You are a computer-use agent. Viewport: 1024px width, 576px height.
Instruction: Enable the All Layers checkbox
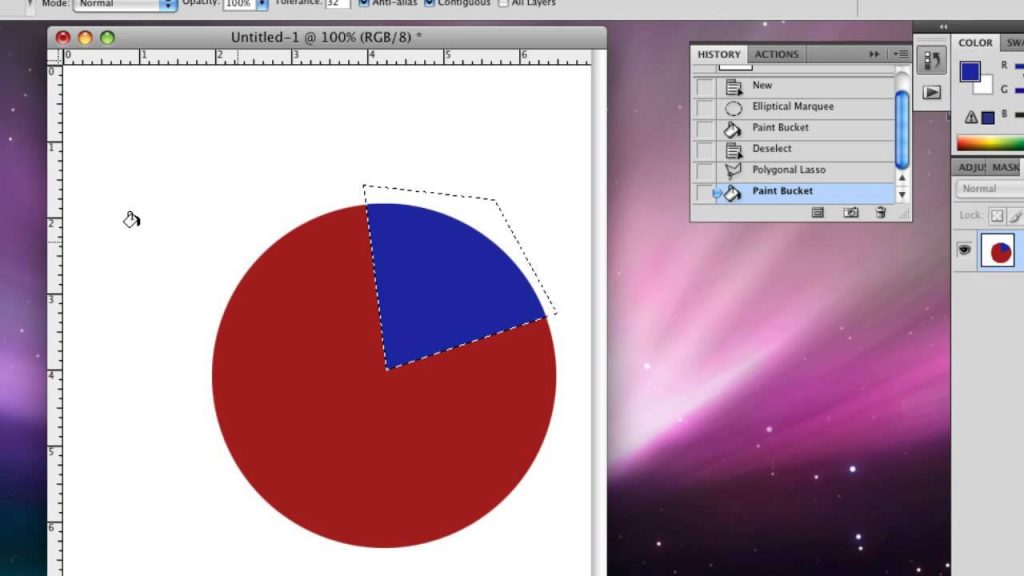click(x=503, y=3)
